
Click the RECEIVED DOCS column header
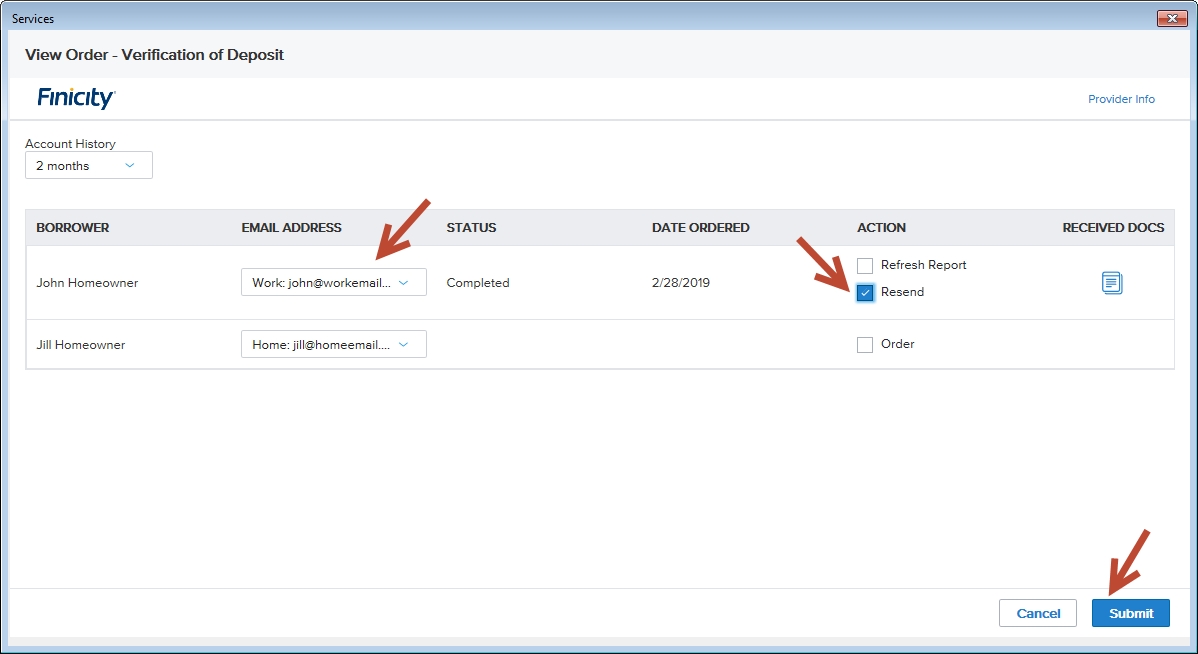pos(1113,228)
